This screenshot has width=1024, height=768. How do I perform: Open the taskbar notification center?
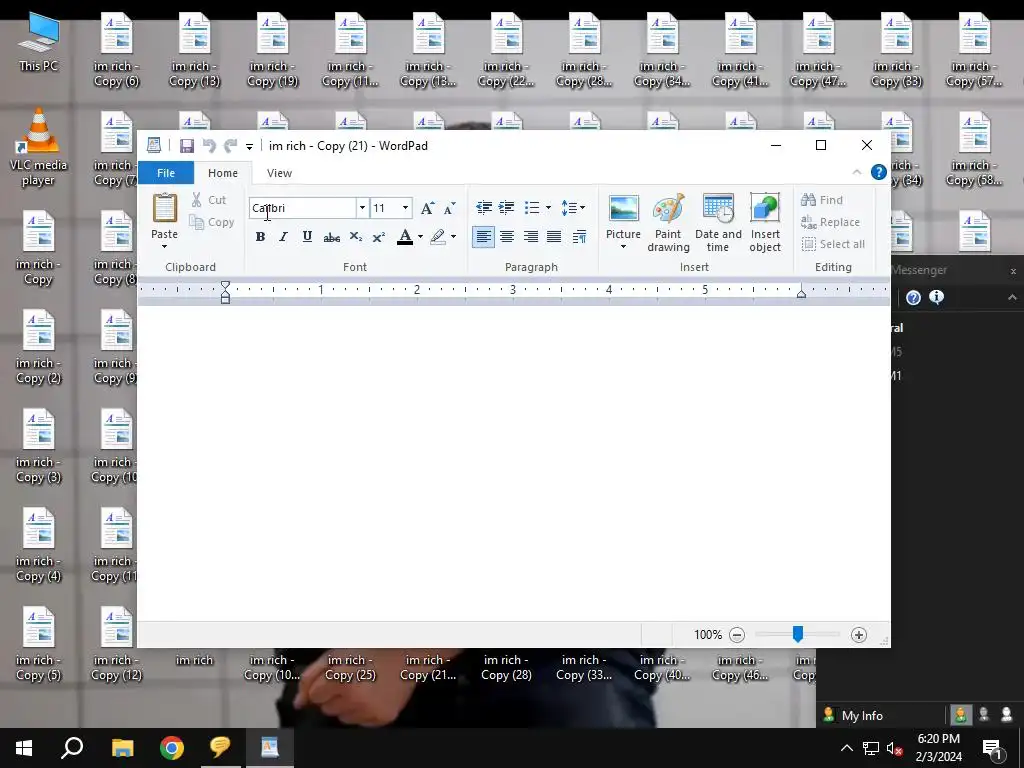993,748
